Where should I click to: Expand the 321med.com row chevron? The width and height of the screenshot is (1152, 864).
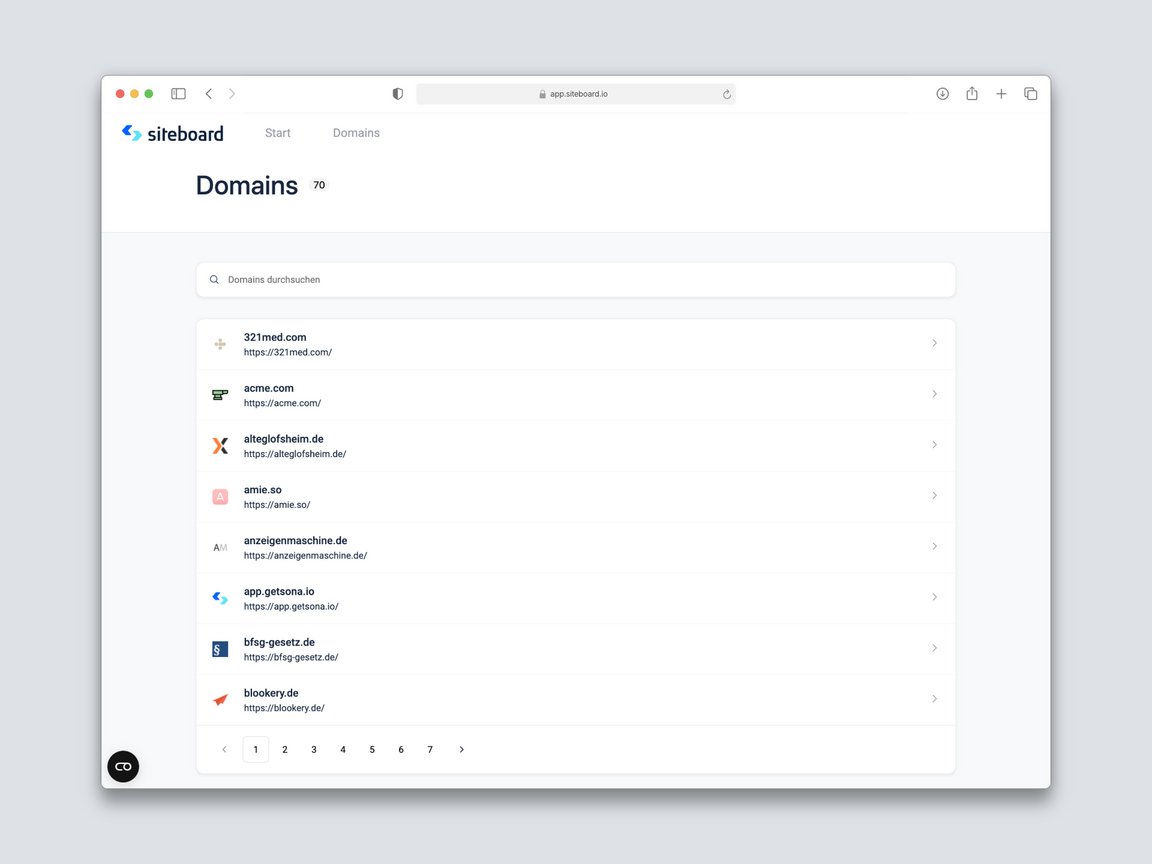coord(935,343)
